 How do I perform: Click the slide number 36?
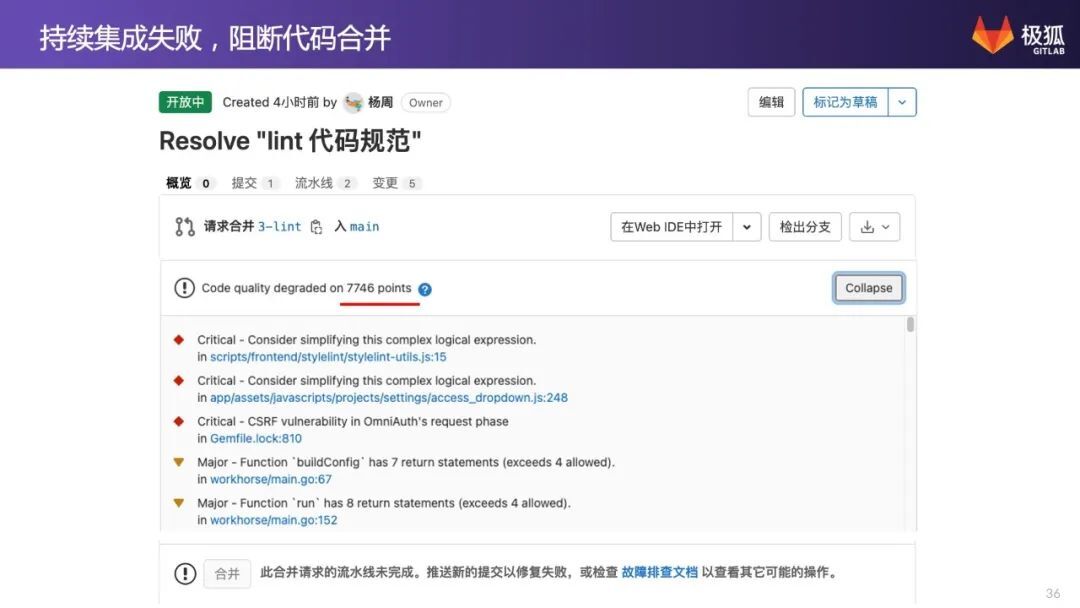(x=1052, y=593)
